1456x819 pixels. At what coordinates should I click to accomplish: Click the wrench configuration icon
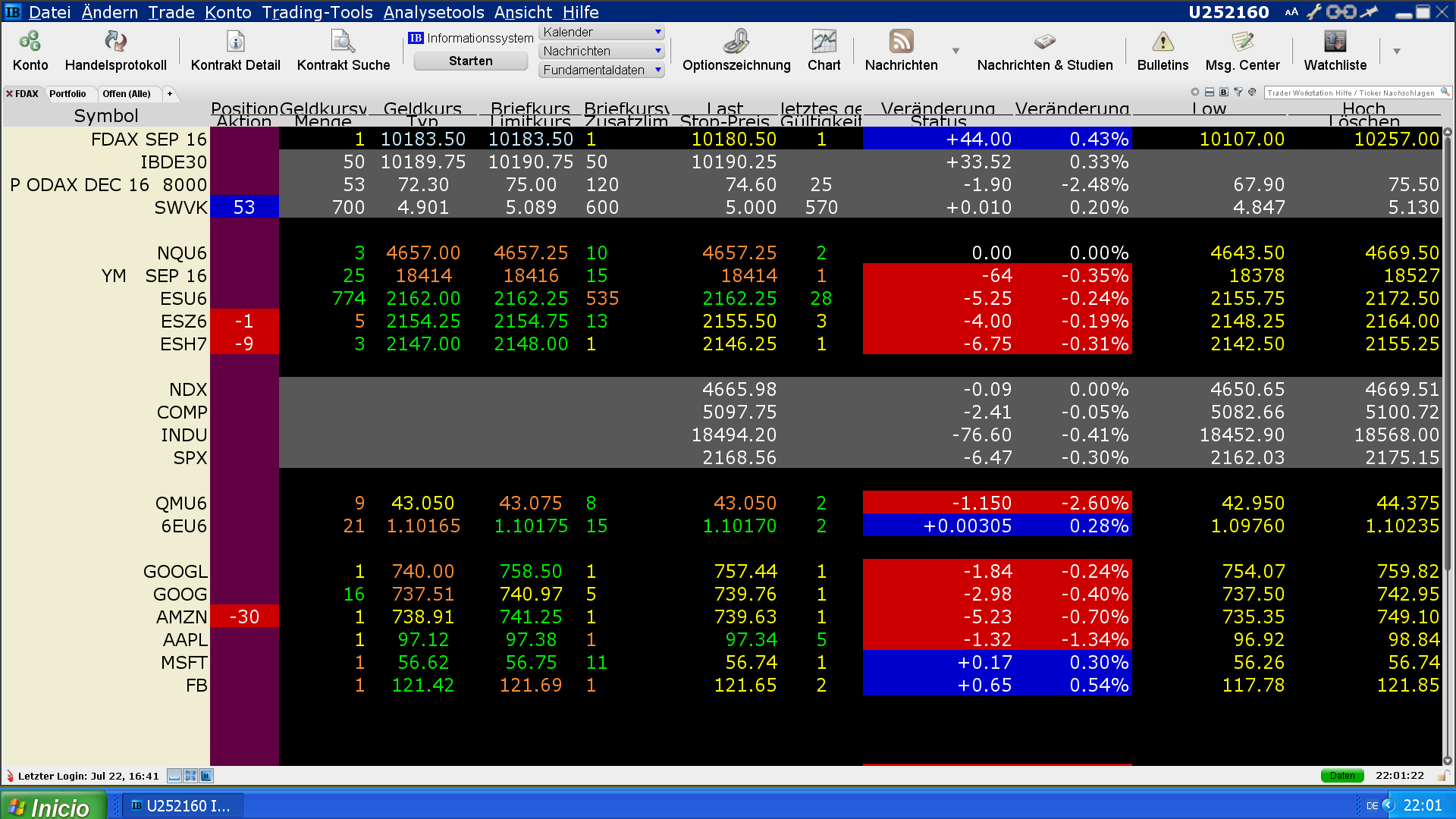point(1313,12)
